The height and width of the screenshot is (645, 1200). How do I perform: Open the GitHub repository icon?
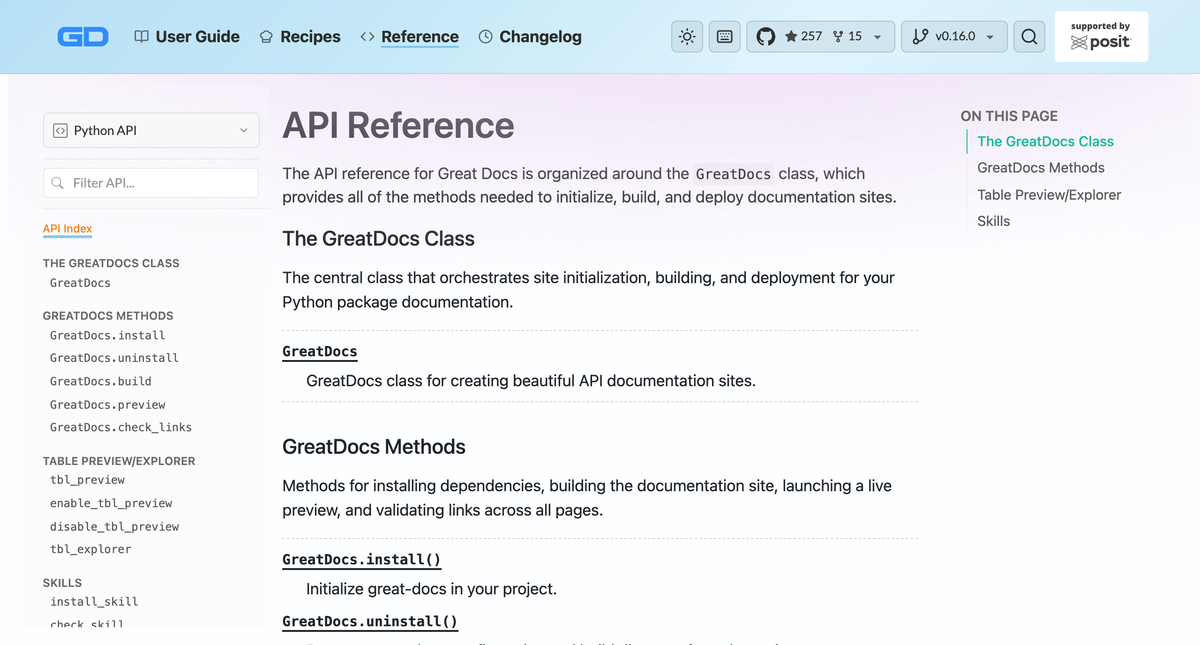click(x=766, y=37)
